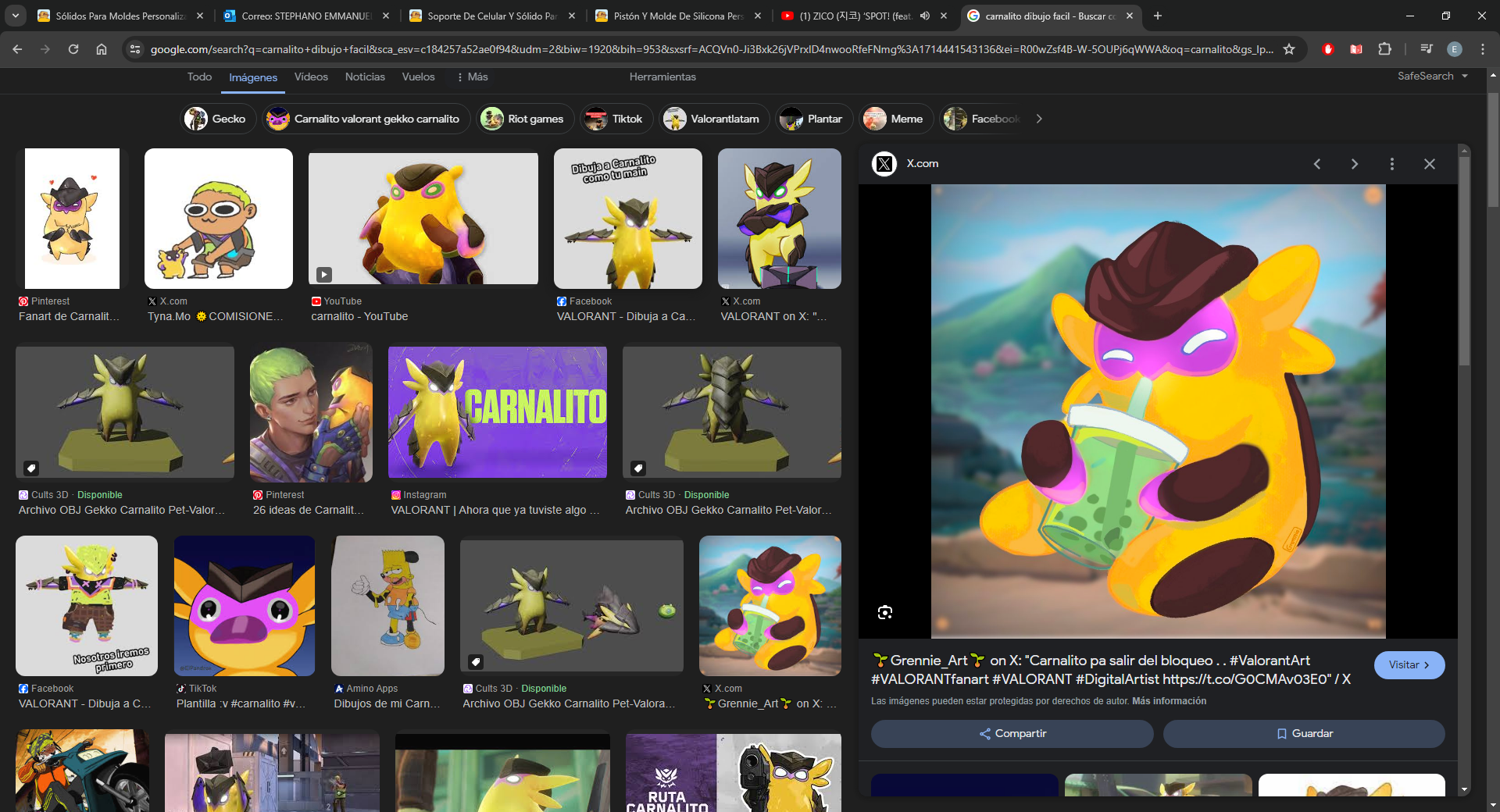The width and height of the screenshot is (1500, 812).
Task: Open the X.com source logo in preview
Action: pos(884,164)
